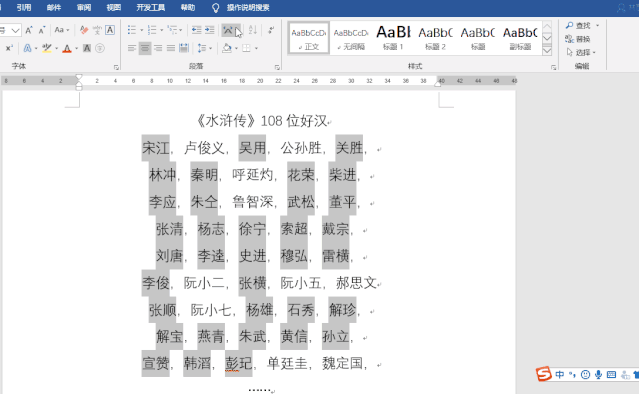Open the Sogou IME soft keyboard icon

(611, 374)
